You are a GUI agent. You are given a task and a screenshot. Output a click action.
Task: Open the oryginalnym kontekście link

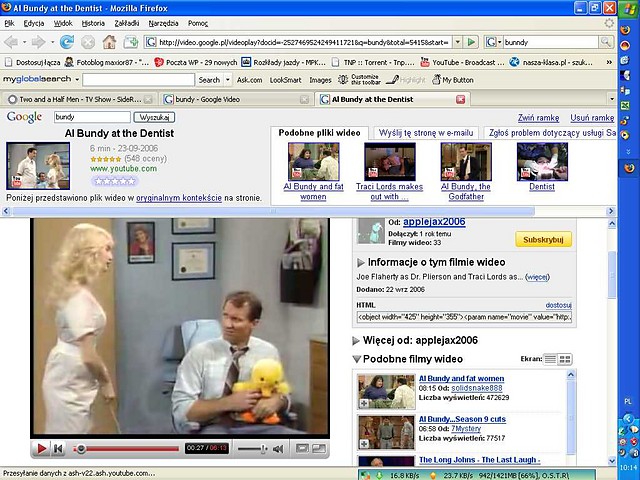click(x=179, y=198)
